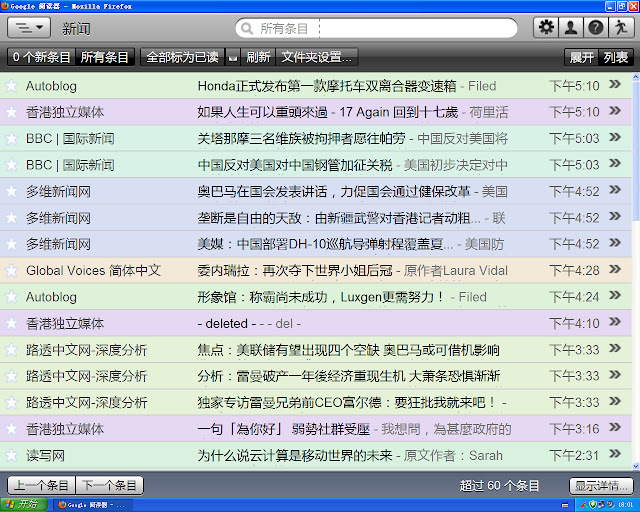
Task: Click the 路透中文网-深度分析 source of 焦点 item
Action: click(87, 350)
